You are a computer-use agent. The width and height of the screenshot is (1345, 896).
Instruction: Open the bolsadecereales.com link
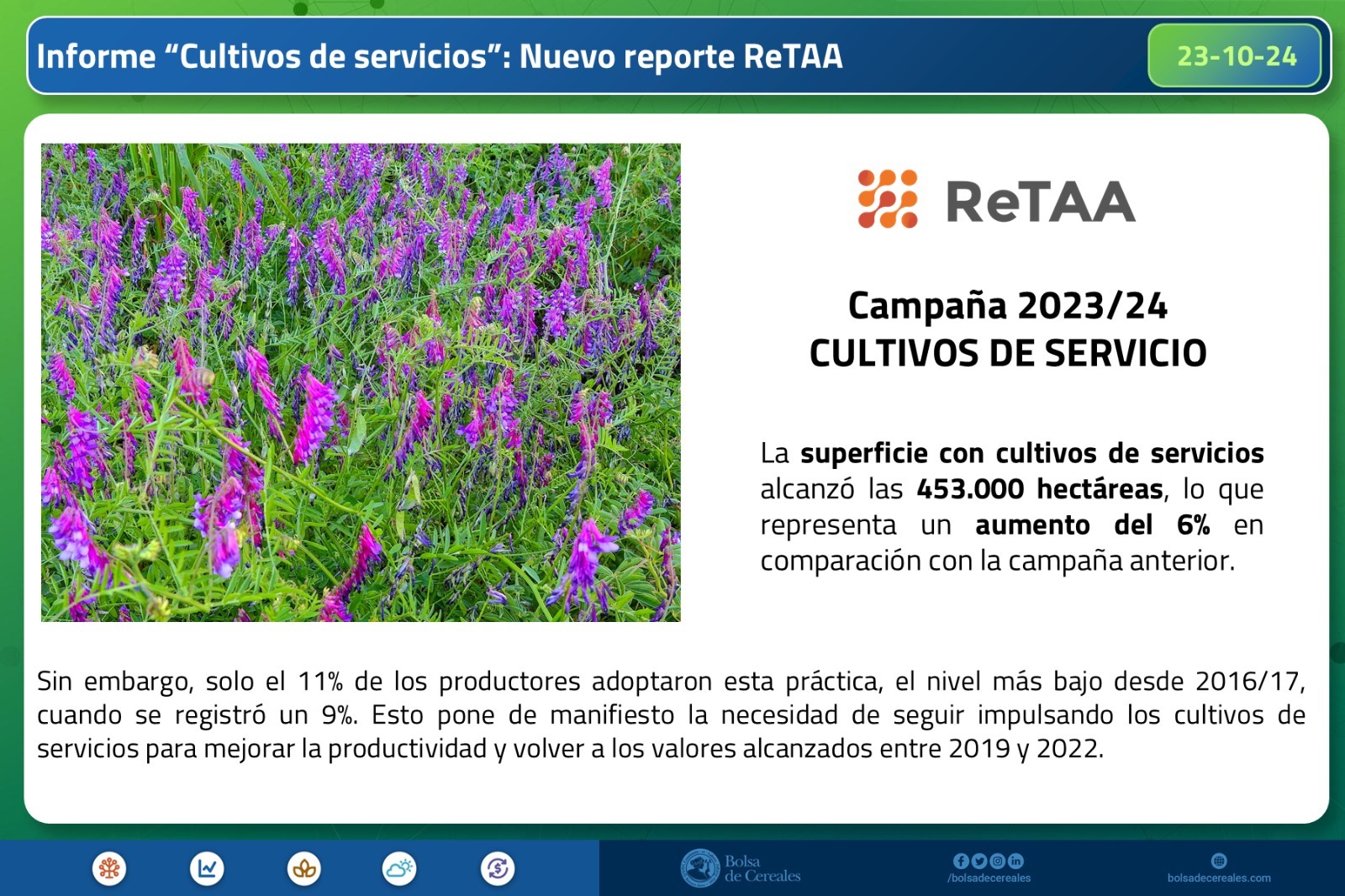coord(1220,878)
